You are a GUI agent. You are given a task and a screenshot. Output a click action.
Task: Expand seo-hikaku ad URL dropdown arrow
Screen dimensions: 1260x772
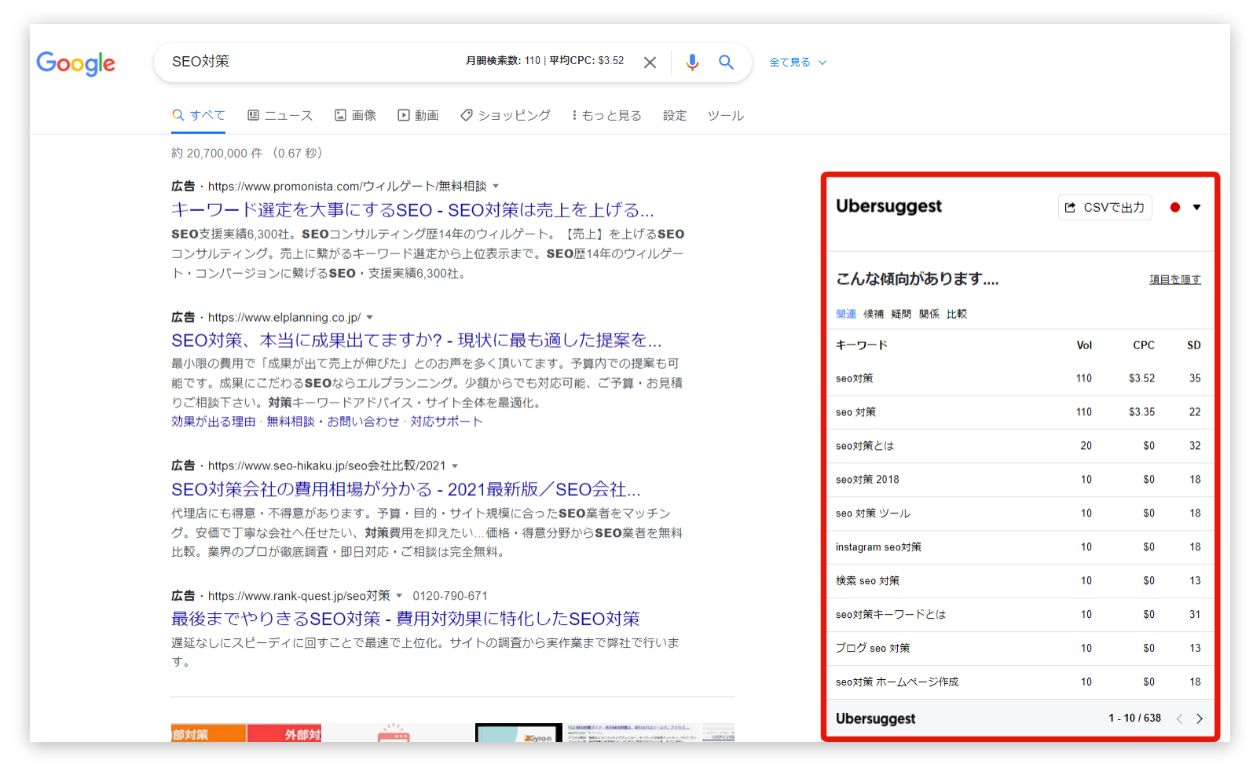pos(455,466)
